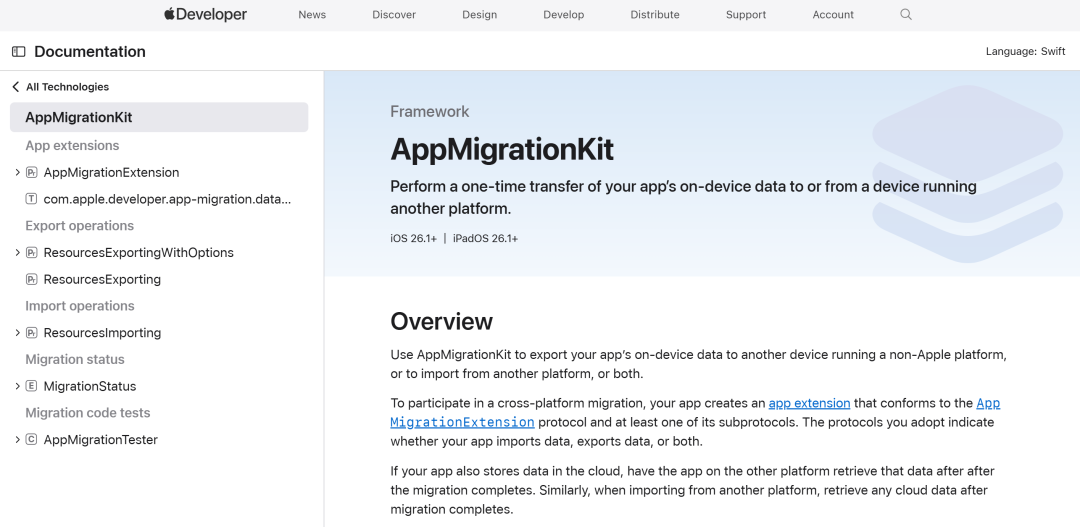The width and height of the screenshot is (1080, 527).
Task: Expand the ResourcesImporting disclosure arrow
Action: point(17,333)
